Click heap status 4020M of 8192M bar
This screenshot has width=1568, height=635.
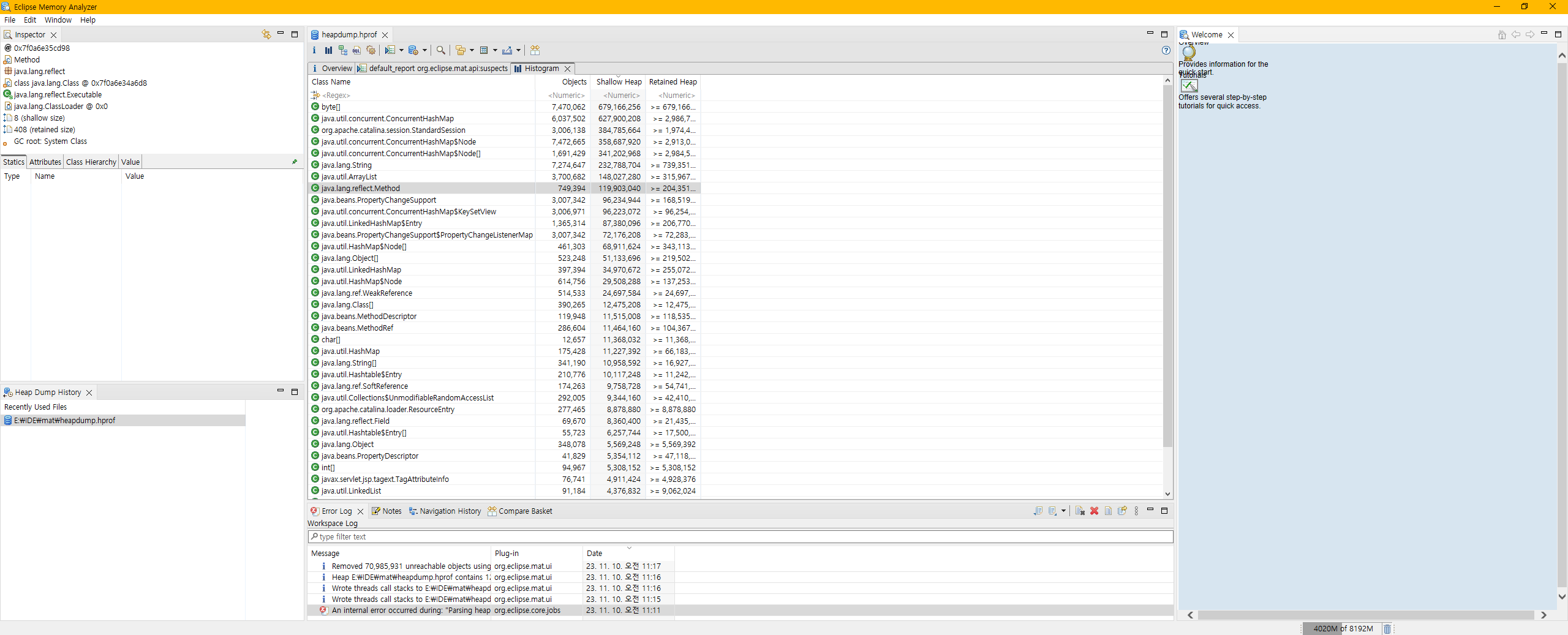coord(1342,628)
